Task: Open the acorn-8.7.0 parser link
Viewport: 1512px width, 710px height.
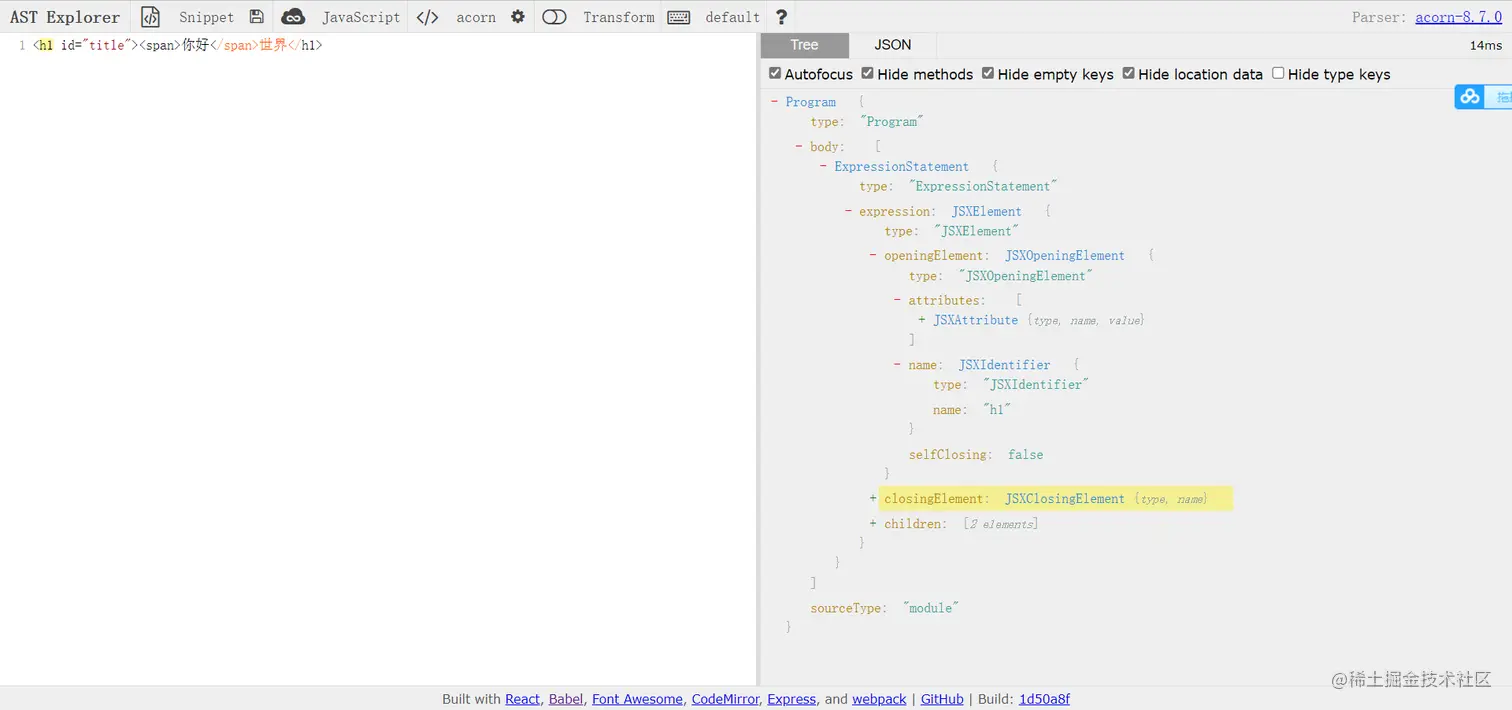Action: coord(1458,17)
